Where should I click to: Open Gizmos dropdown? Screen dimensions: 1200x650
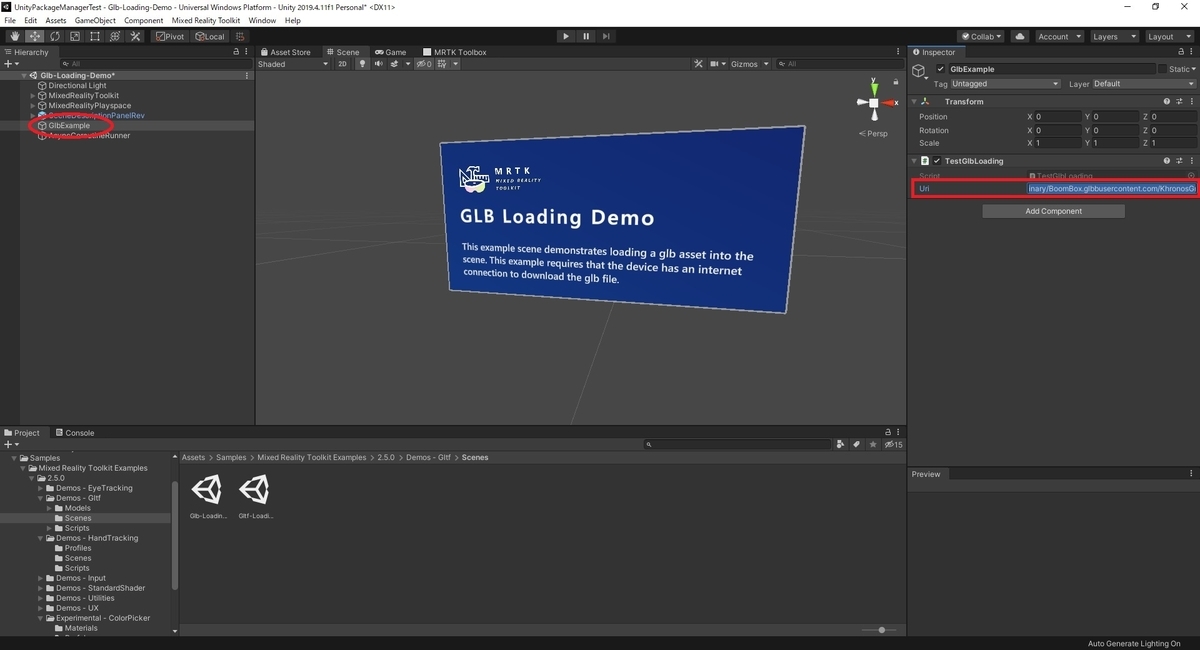750,64
